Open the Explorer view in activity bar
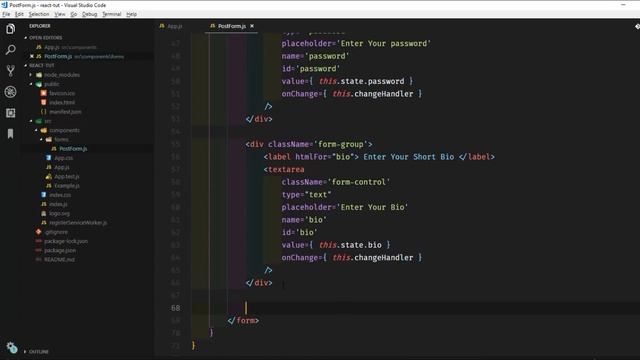The image size is (640, 360). click(11, 29)
